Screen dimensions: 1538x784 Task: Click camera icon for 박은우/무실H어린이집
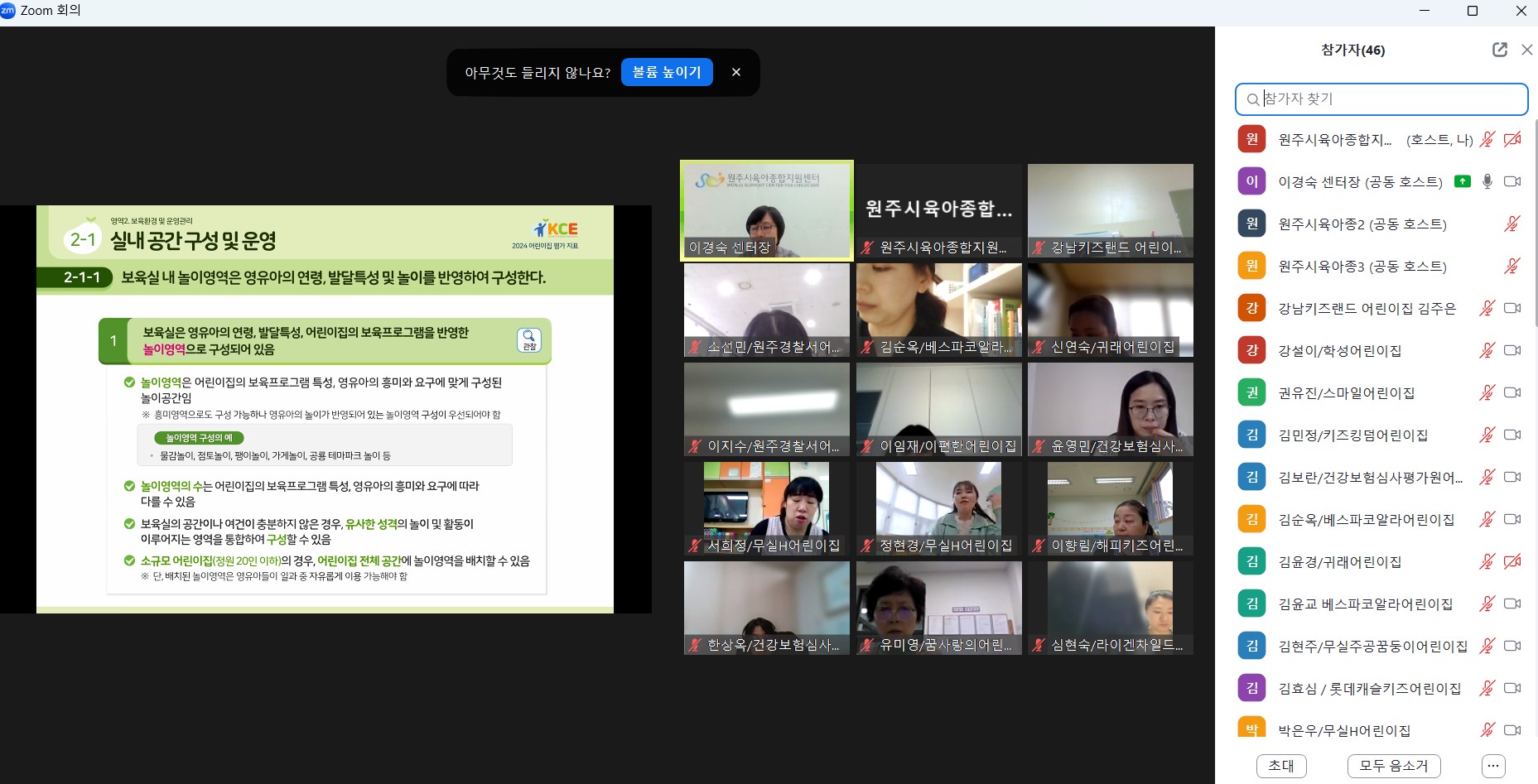click(1512, 730)
